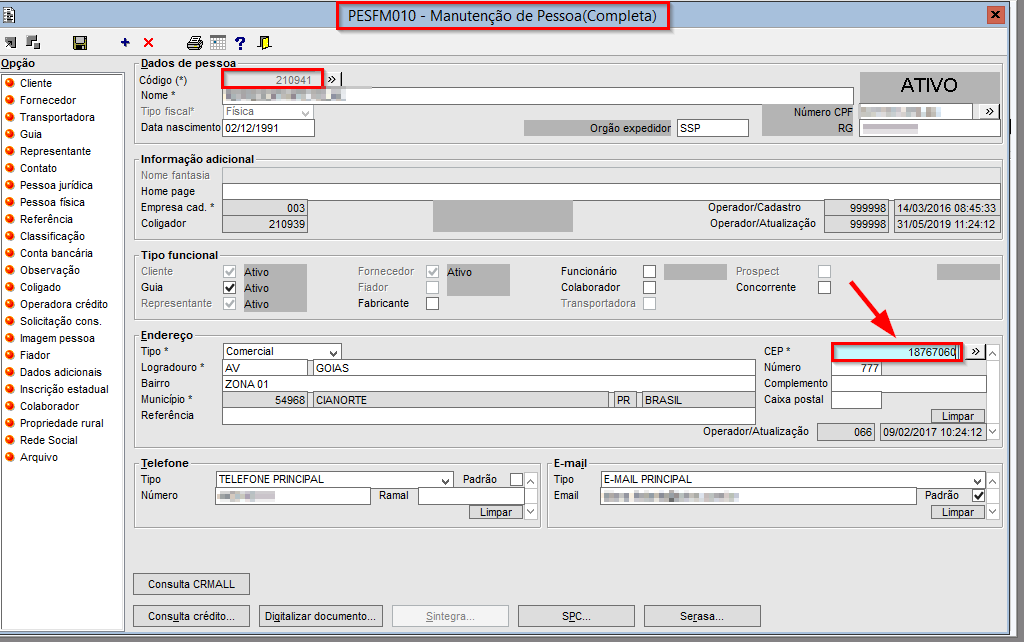
Task: Click the orange bullet beside Representante
Action: click(x=10, y=150)
